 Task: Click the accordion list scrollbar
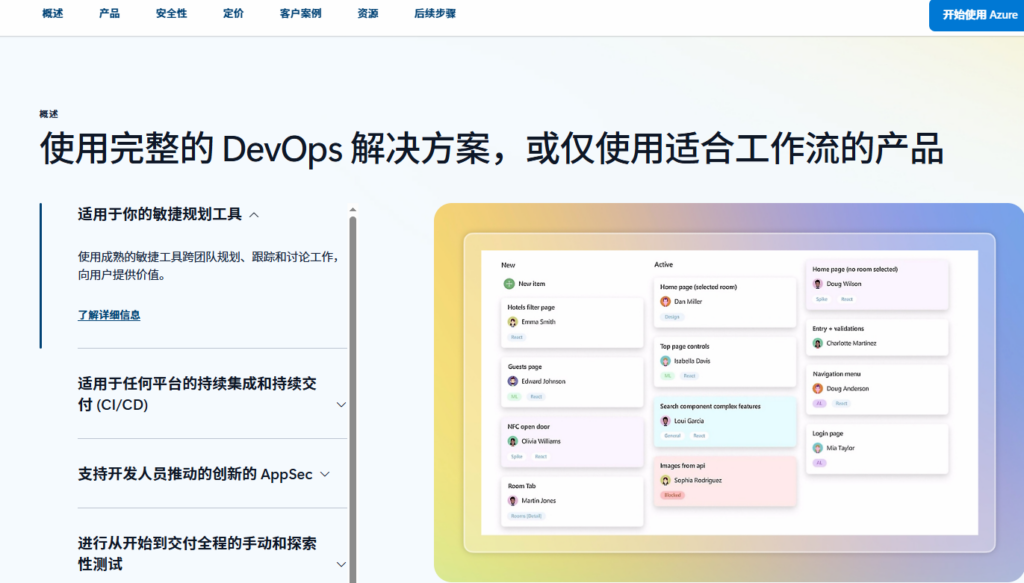coord(353,398)
